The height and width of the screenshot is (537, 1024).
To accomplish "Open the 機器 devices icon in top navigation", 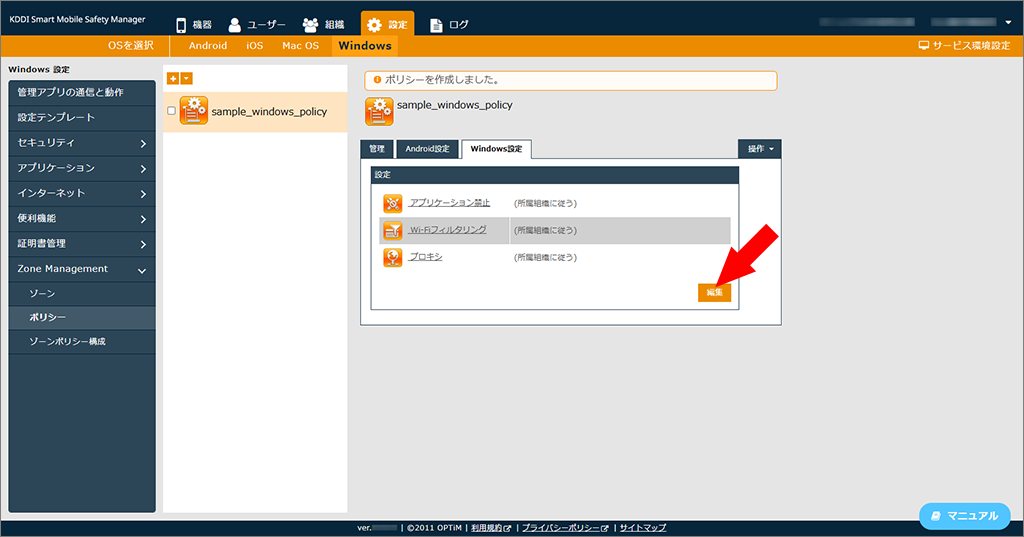I will pyautogui.click(x=181, y=25).
